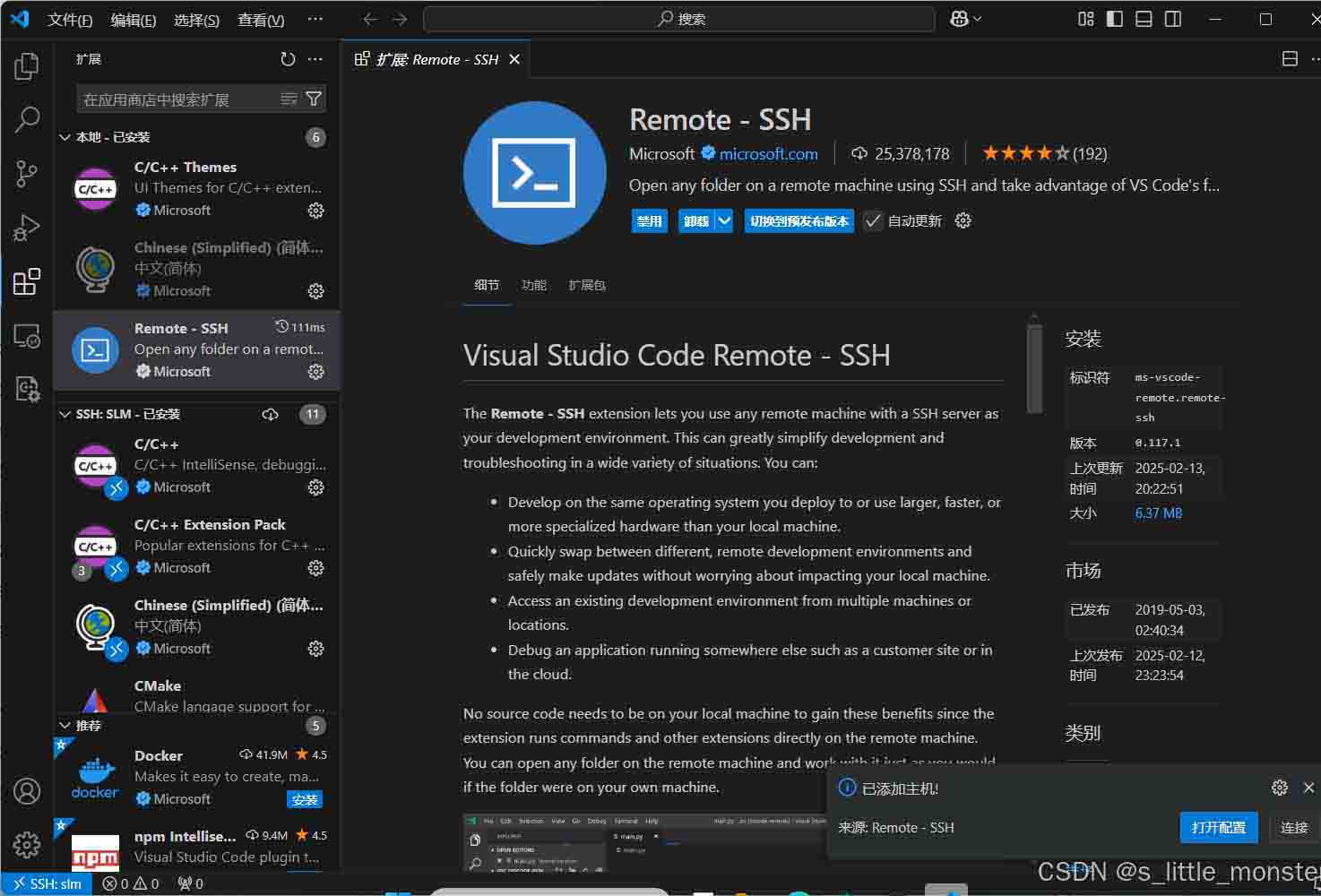Viewport: 1321px width, 896px height.
Task: Switch to the Features tab
Action: (533, 285)
